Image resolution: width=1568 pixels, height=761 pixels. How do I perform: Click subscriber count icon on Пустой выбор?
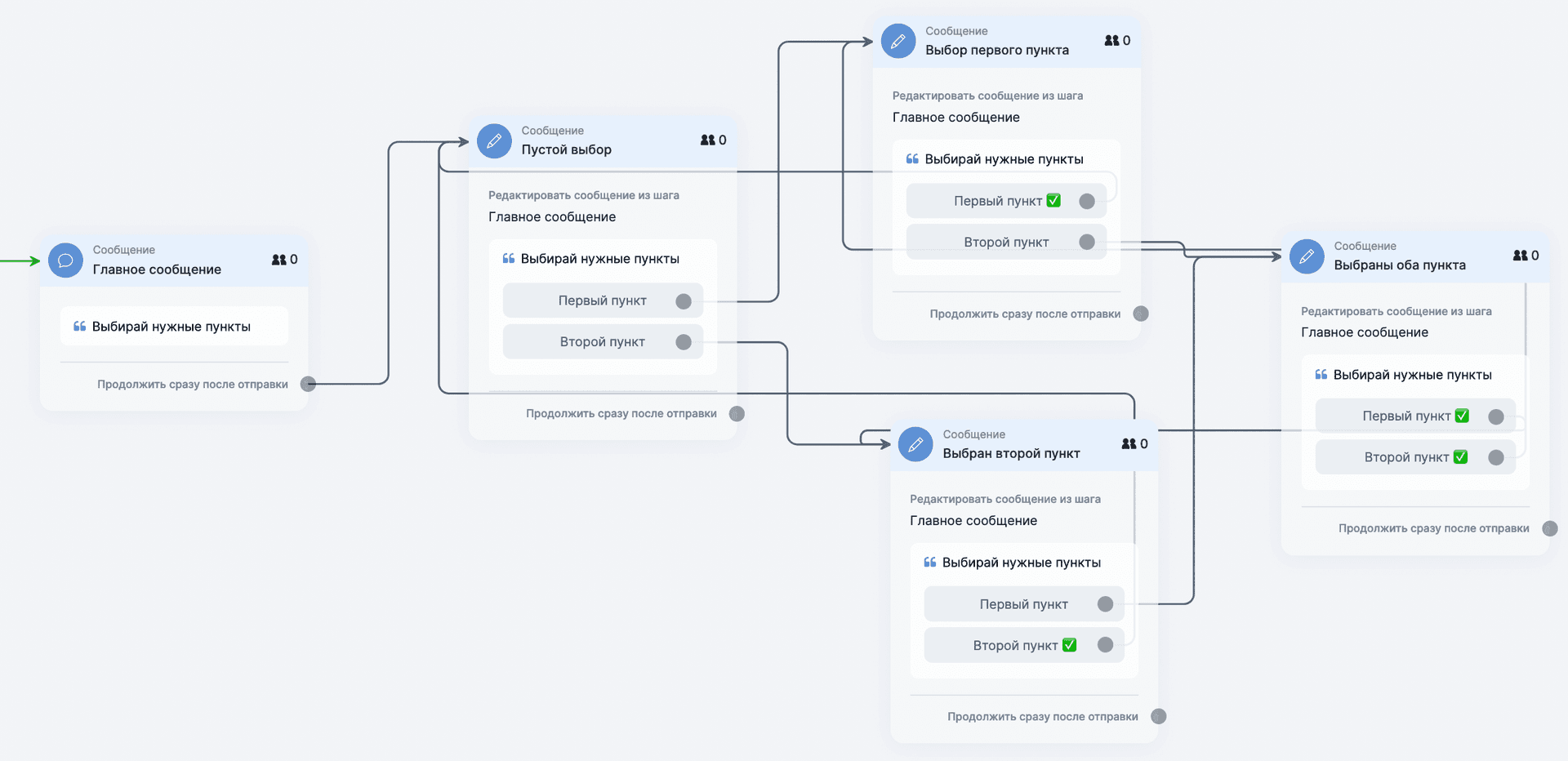(708, 140)
